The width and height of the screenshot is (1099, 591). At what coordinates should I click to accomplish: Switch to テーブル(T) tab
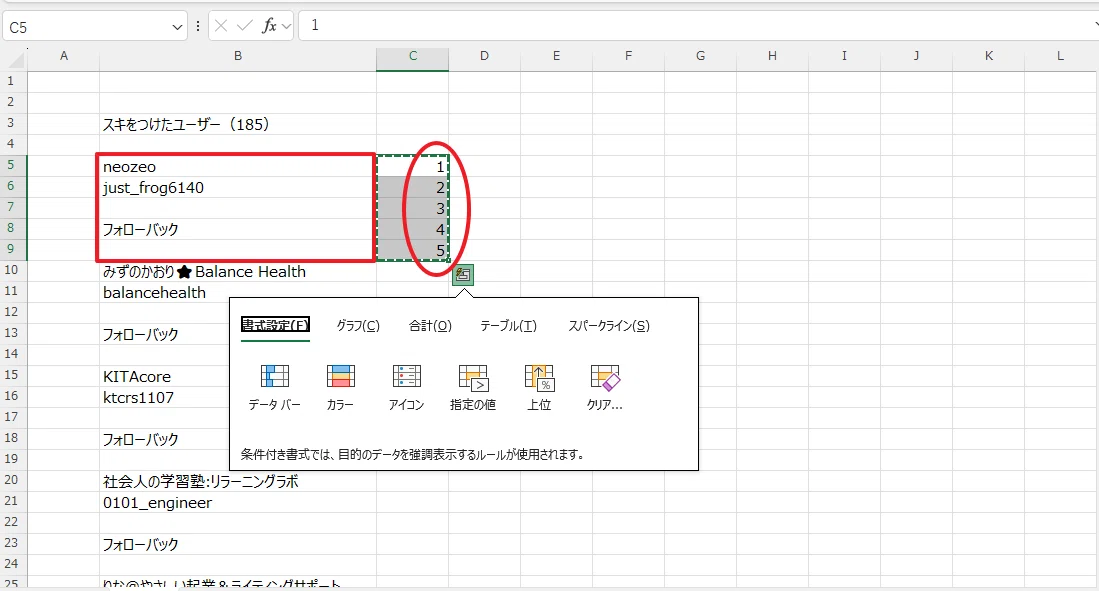(508, 325)
